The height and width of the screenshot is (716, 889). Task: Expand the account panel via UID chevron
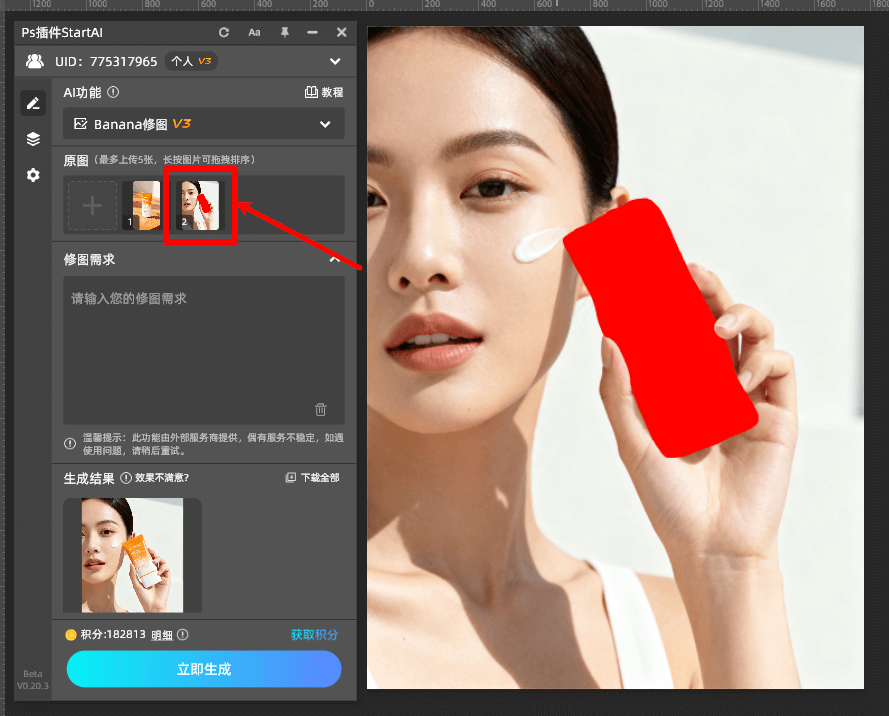pyautogui.click(x=336, y=61)
